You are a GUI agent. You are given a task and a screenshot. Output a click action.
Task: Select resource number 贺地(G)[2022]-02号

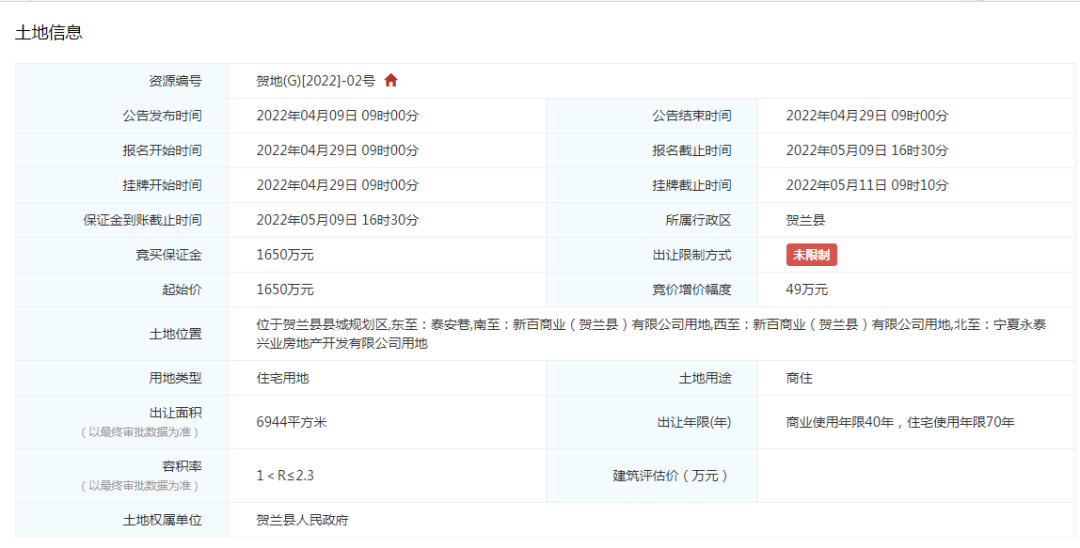pos(315,81)
